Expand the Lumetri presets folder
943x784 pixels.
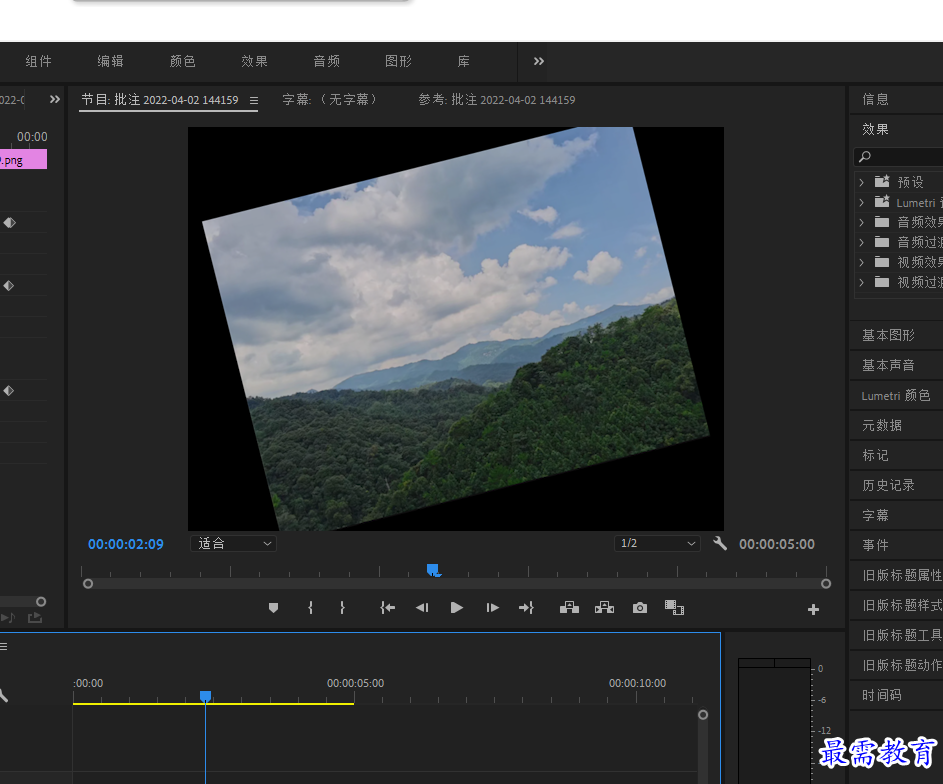point(861,203)
